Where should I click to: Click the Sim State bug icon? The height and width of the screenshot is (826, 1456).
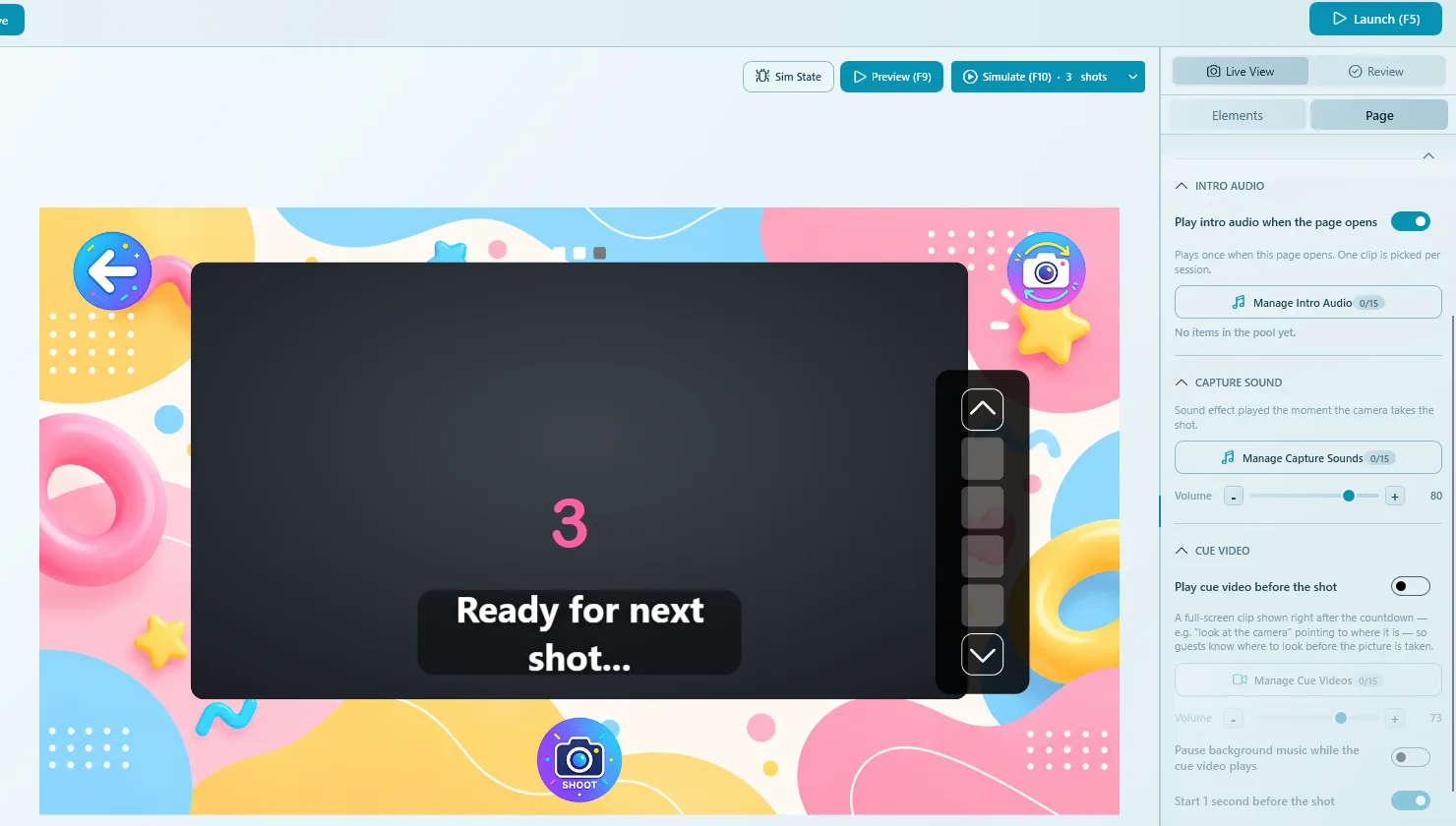[762, 76]
